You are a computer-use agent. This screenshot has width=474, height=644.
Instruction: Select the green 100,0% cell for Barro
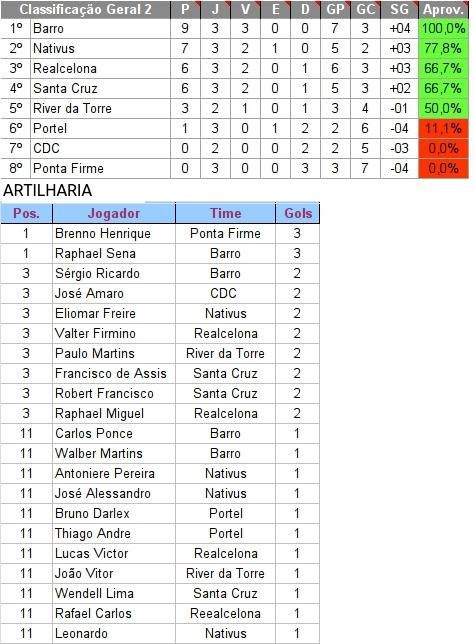click(444, 28)
